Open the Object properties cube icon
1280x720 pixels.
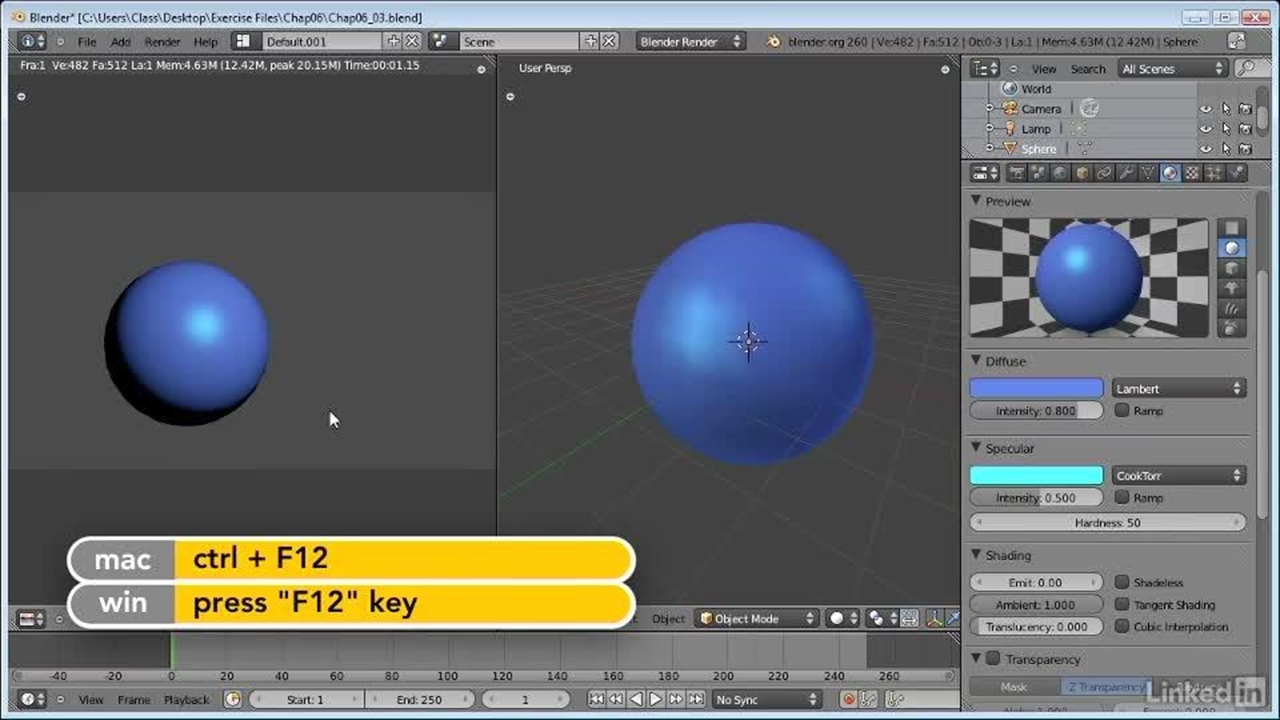pos(1082,173)
